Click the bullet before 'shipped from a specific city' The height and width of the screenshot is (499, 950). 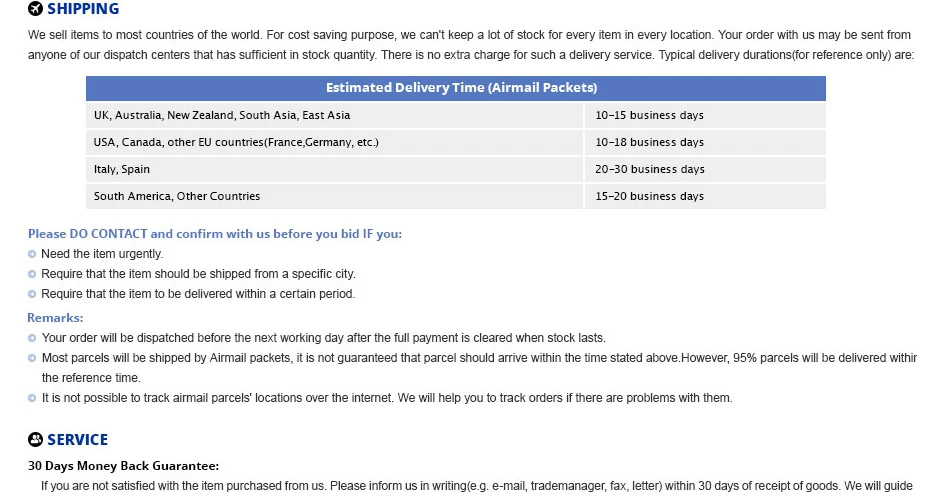pyautogui.click(x=32, y=274)
